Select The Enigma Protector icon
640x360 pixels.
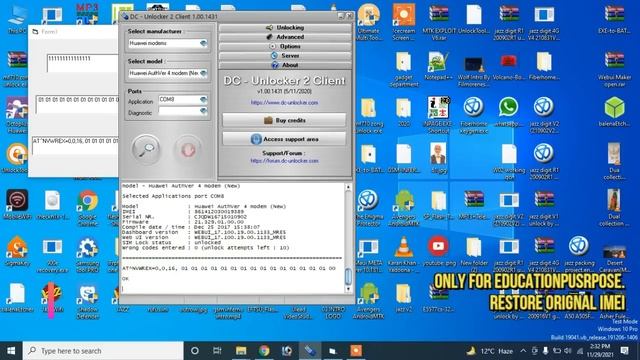pyautogui.click(x=369, y=208)
